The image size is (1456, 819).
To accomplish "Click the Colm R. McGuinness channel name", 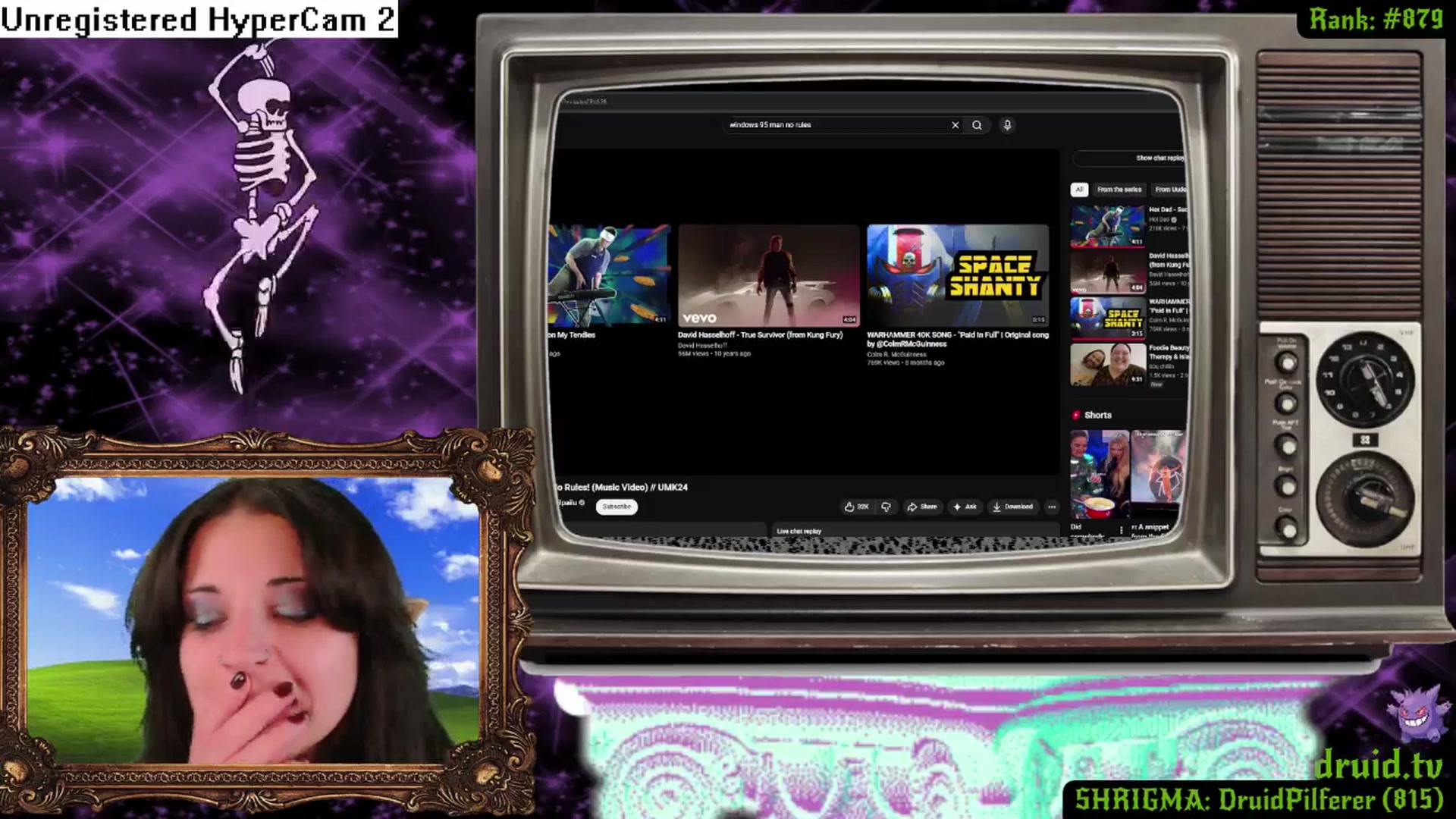I will [896, 354].
